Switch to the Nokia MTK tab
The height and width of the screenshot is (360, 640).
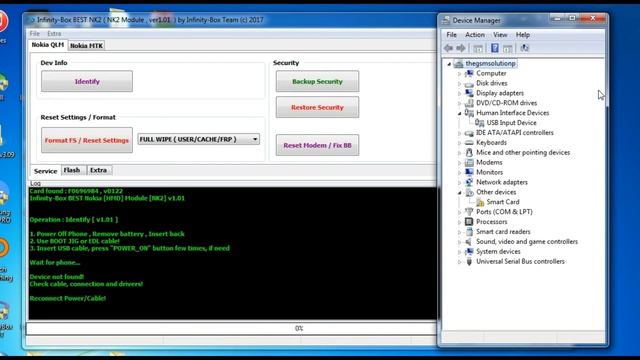86,45
